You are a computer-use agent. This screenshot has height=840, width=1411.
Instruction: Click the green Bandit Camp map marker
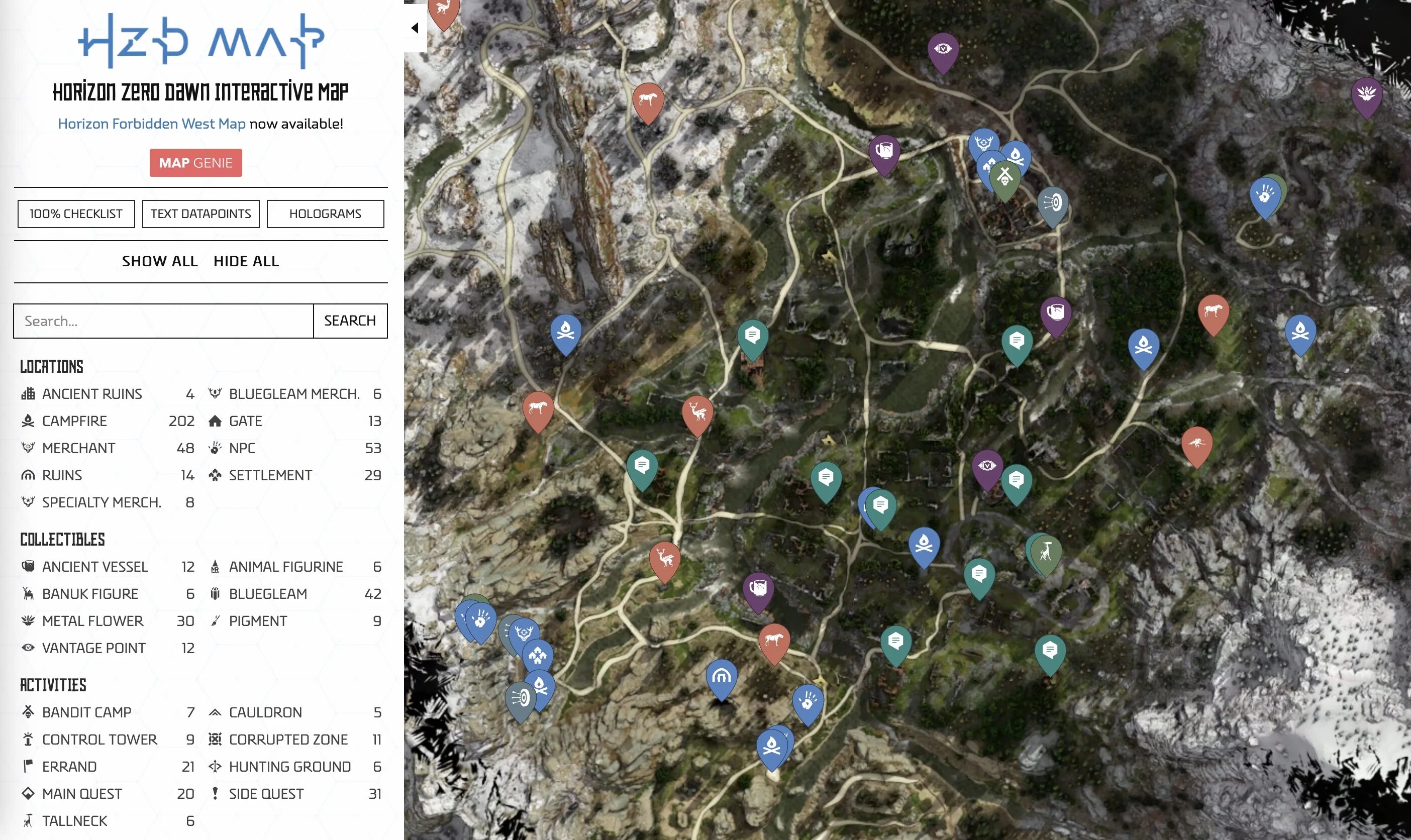[1004, 177]
